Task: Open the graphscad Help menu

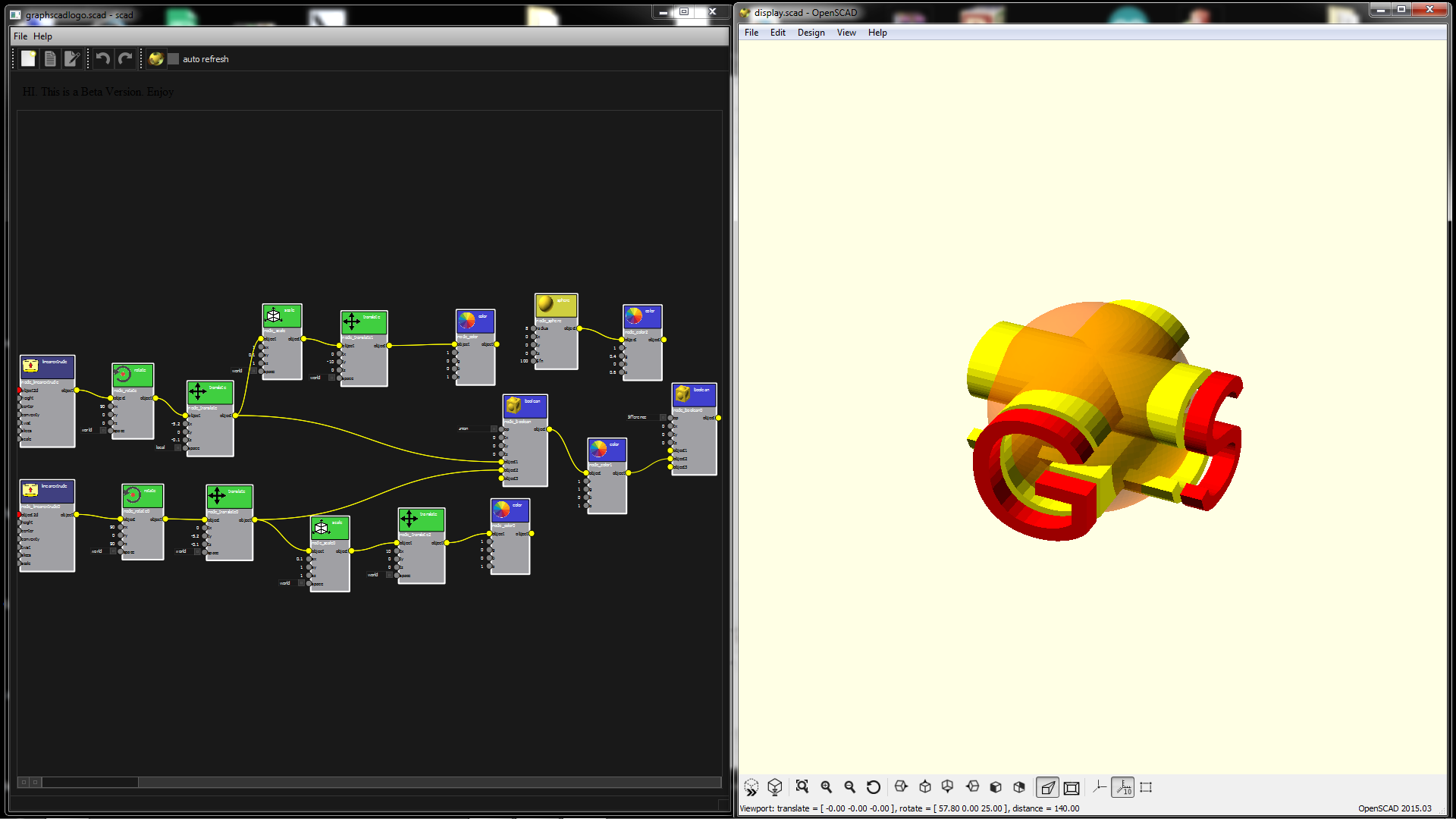Action: (42, 36)
